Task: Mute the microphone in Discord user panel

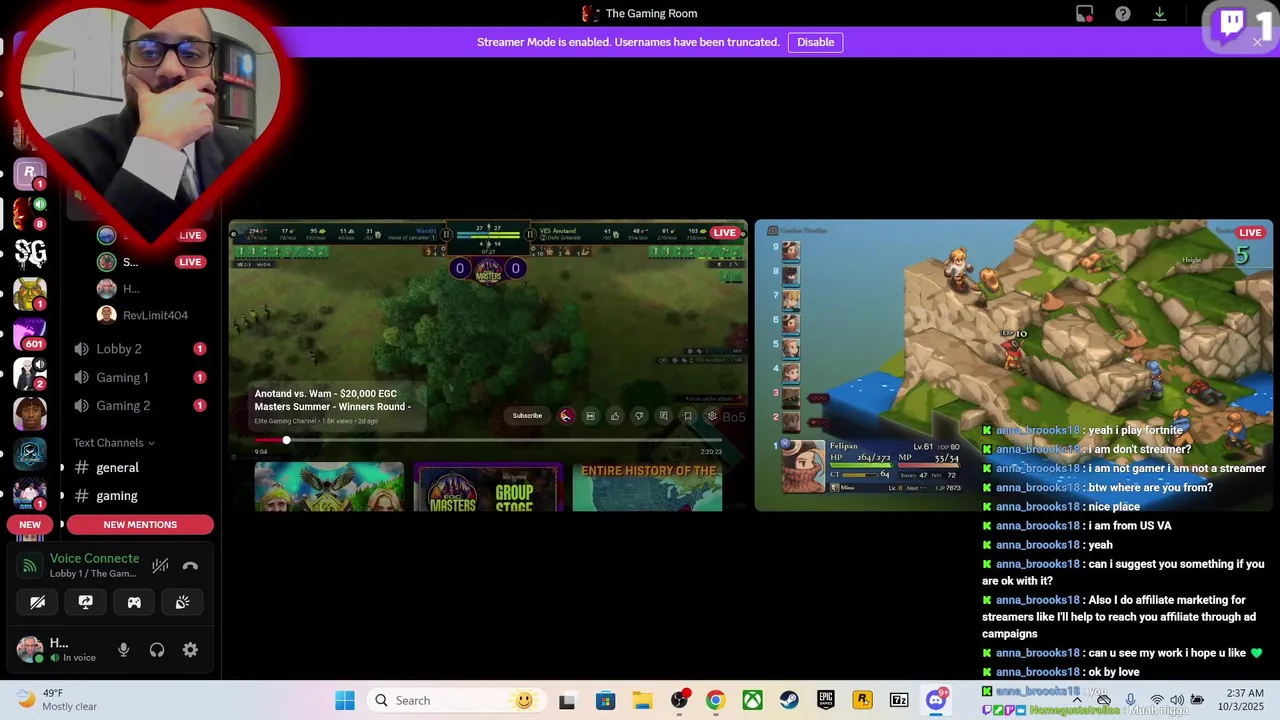Action: [123, 650]
